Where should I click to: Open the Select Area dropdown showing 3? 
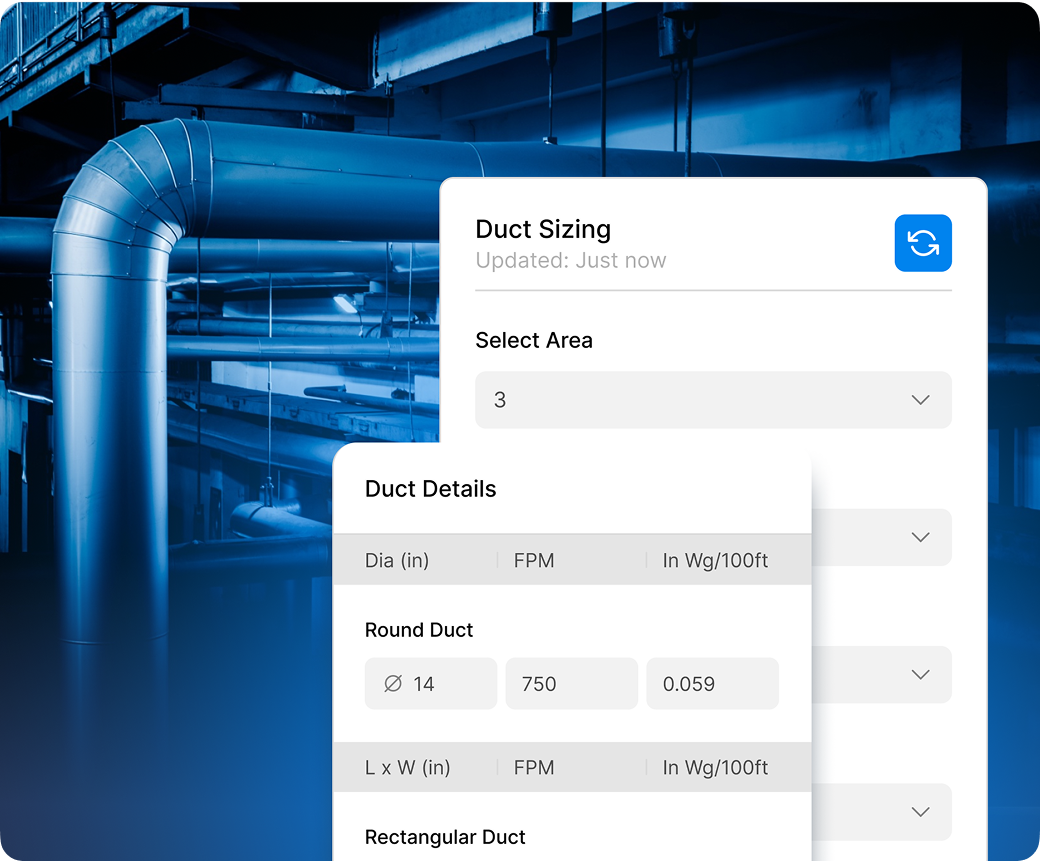tap(712, 400)
